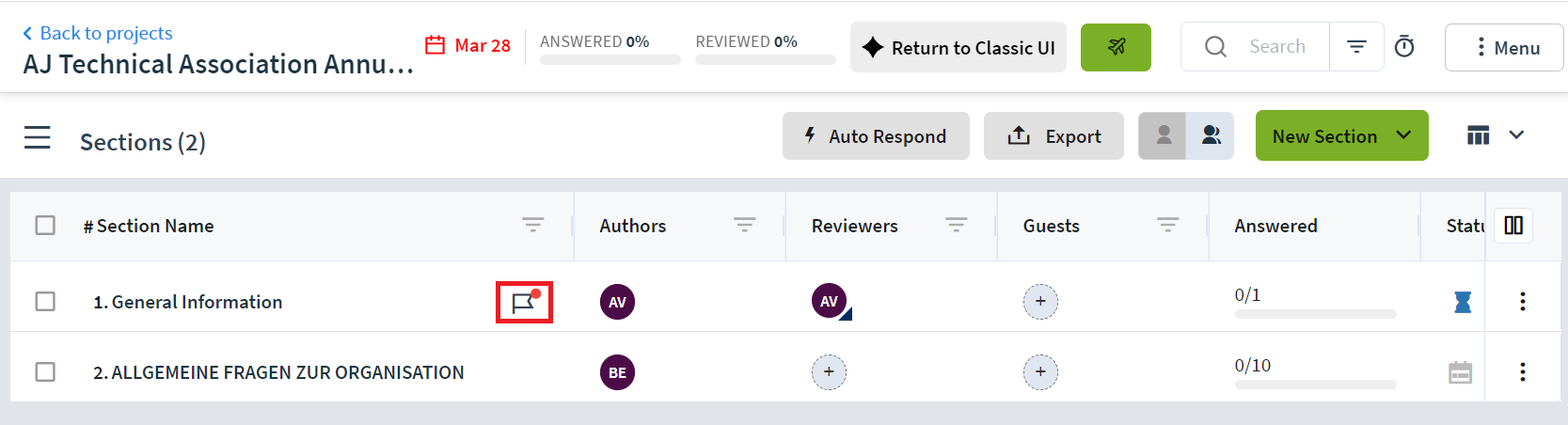Click the Auto Respond button
This screenshot has height=425, width=1568.
(876, 136)
